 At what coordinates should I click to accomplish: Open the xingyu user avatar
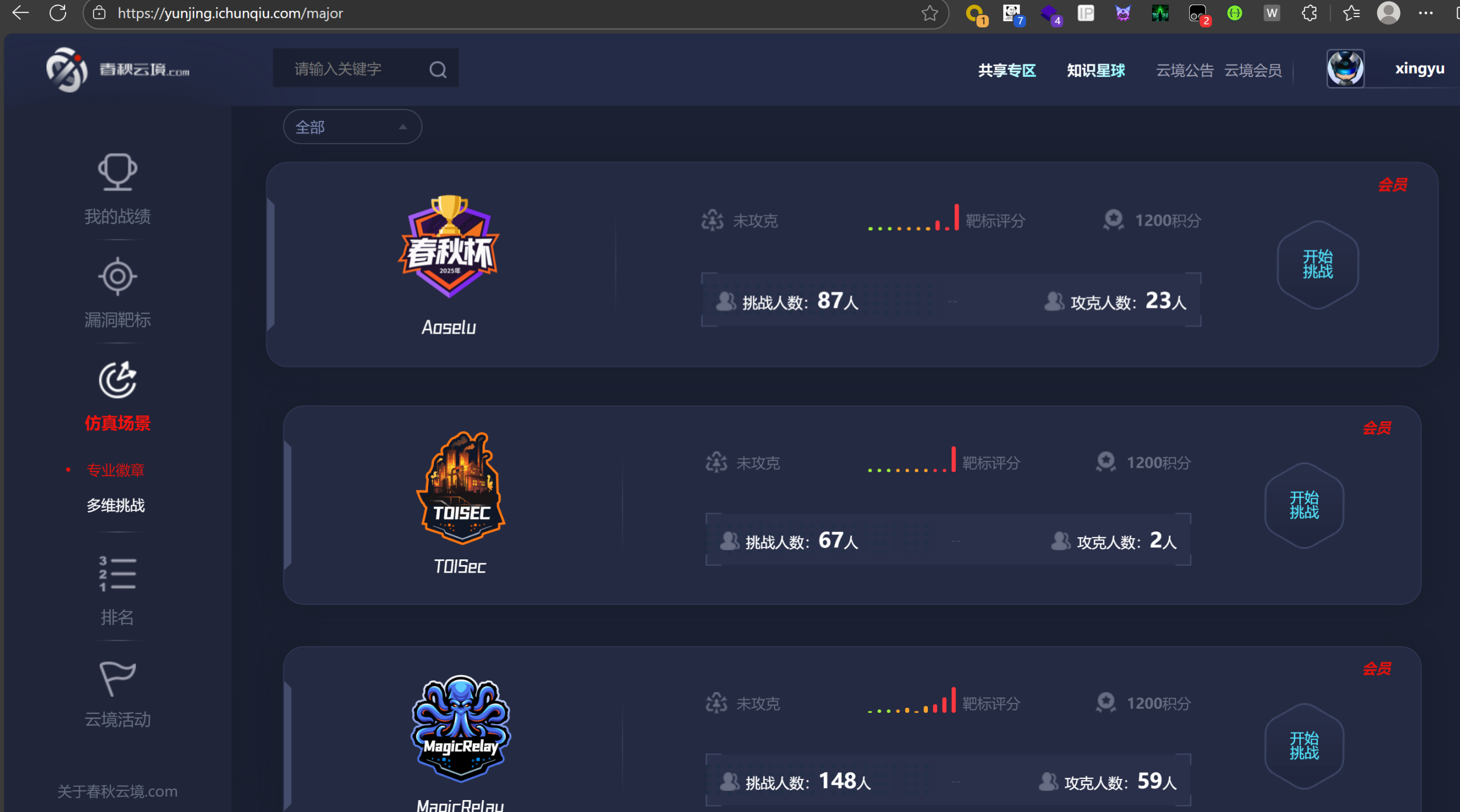1345,68
